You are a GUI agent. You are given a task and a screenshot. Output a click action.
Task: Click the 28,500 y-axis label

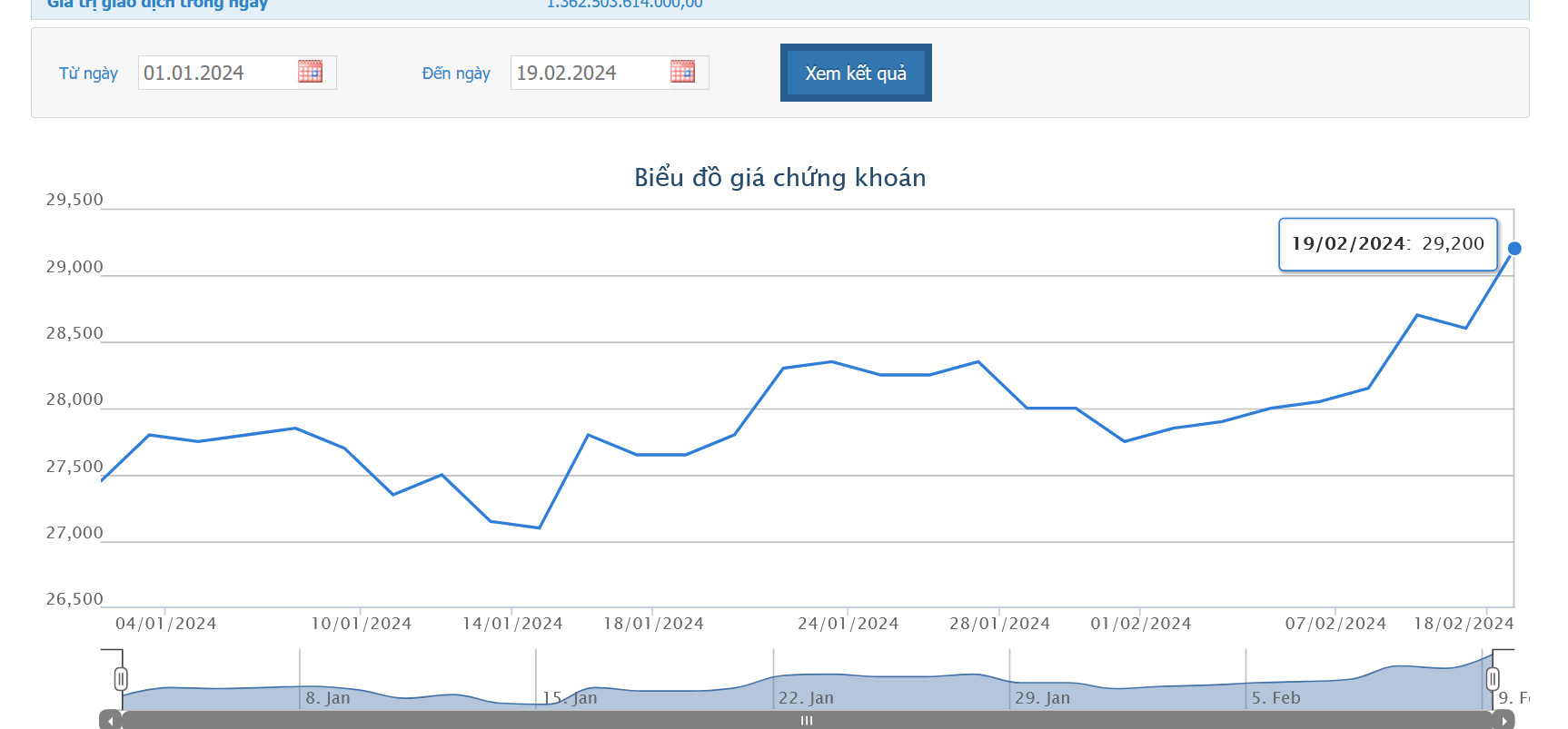click(74, 333)
